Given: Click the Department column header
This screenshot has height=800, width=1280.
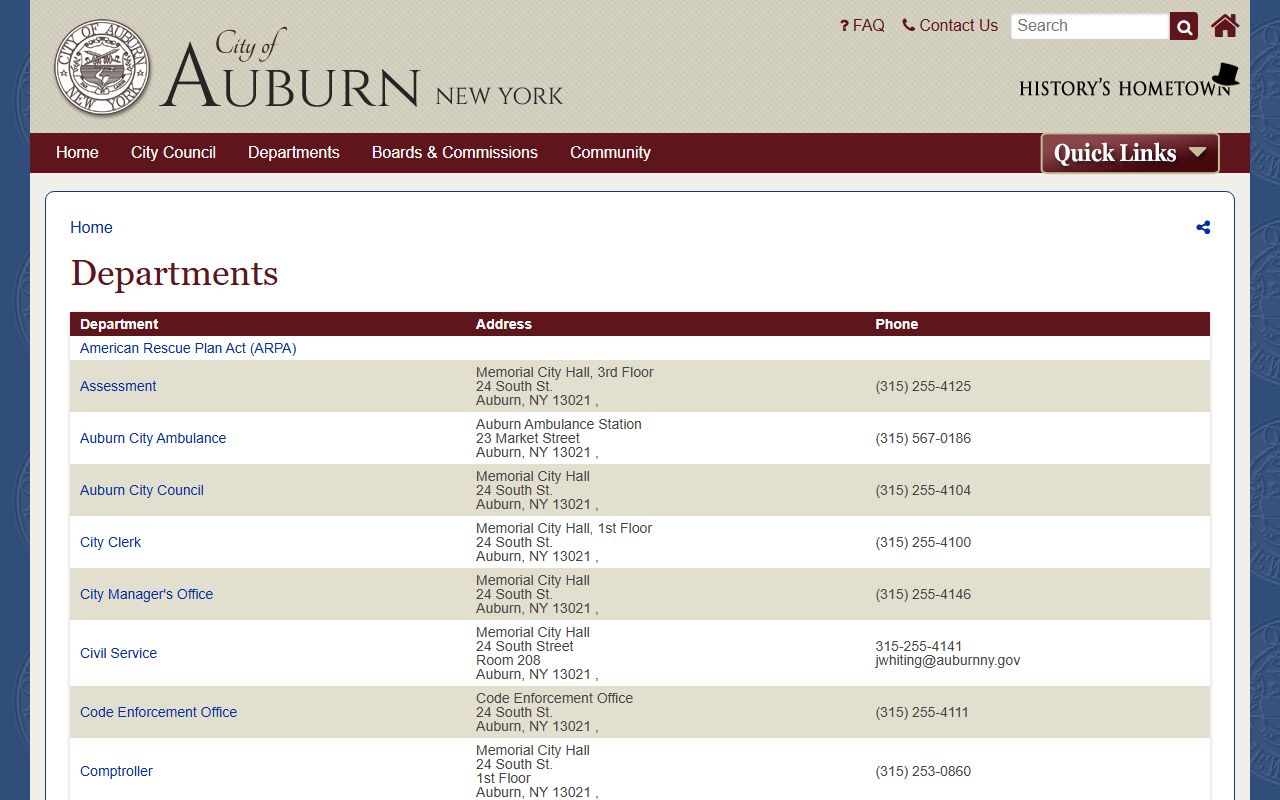Looking at the screenshot, I should (119, 324).
